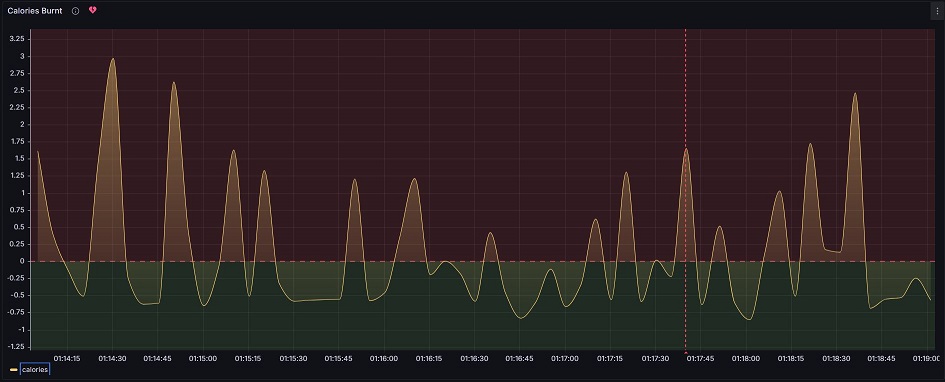This screenshot has height=382, width=945.
Task: Click the annotation marker below dashed vertical line
Action: [685, 351]
